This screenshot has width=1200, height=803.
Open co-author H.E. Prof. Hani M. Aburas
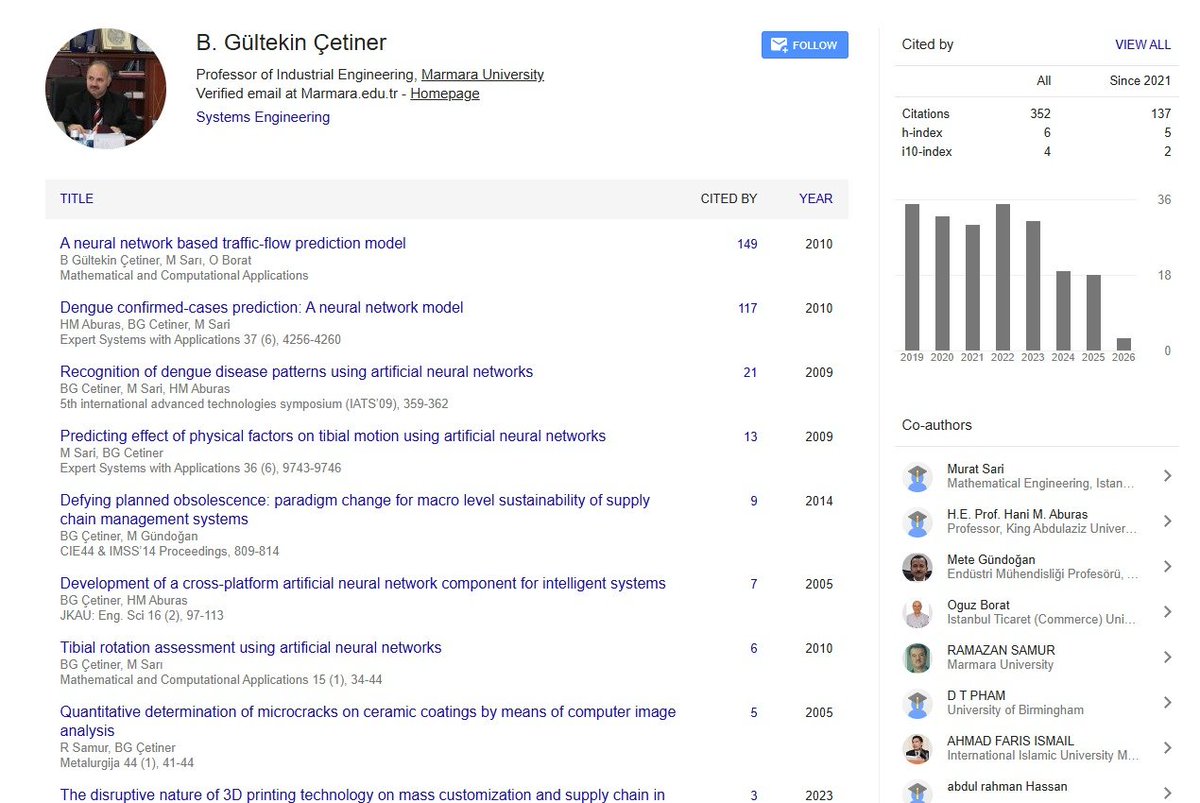(x=1017, y=514)
